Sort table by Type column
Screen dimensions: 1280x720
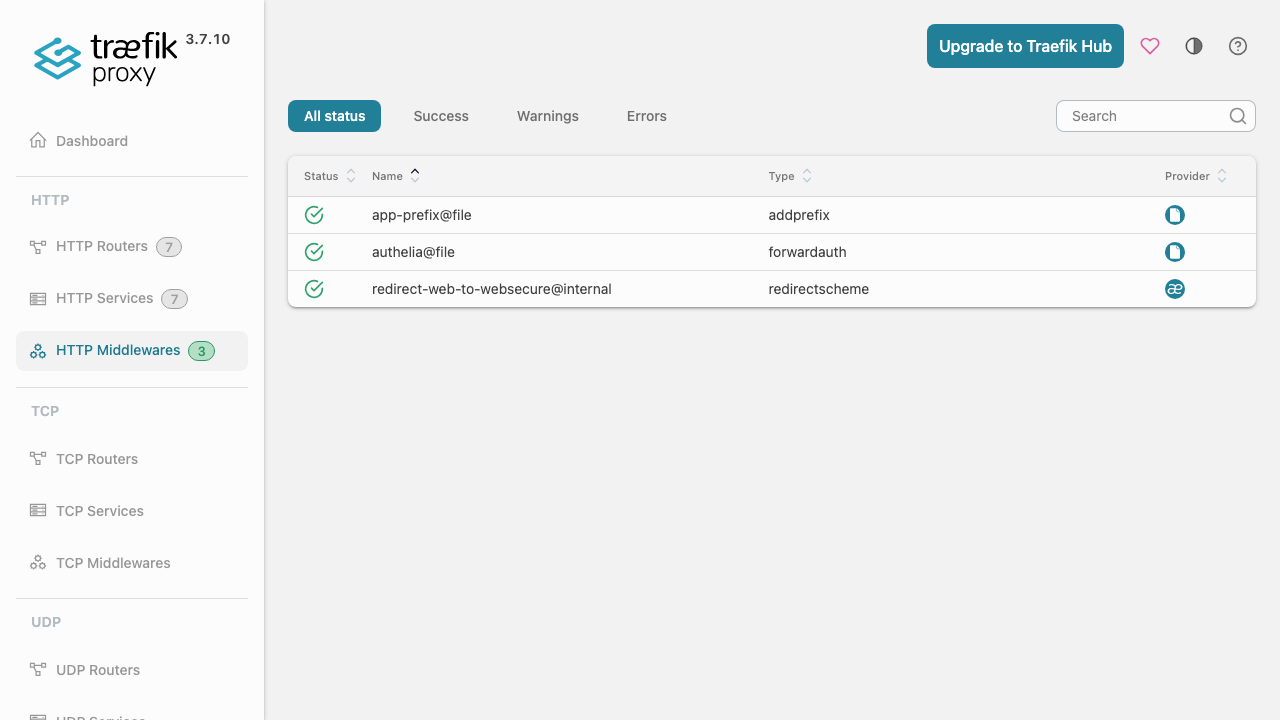790,176
